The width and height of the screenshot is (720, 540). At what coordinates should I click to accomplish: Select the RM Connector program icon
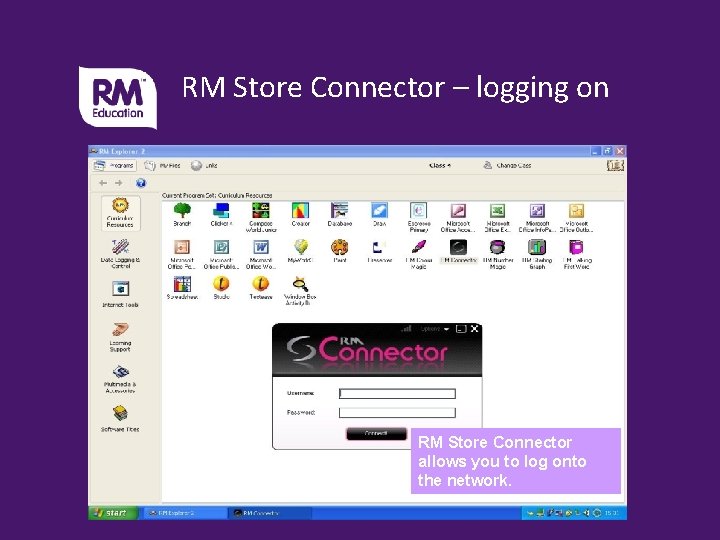458,251
